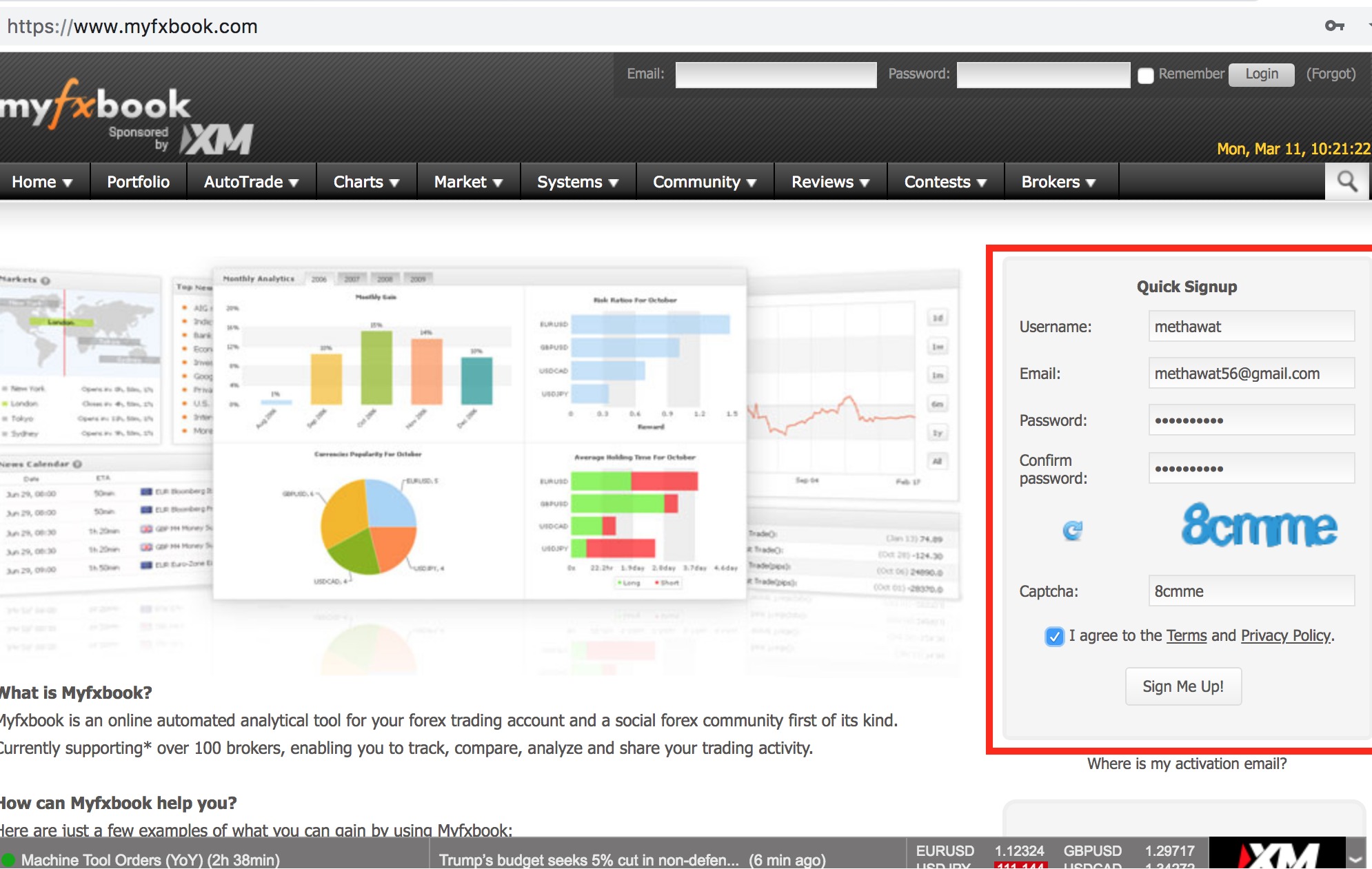Toggle the Remember checkbox

pyautogui.click(x=1146, y=75)
